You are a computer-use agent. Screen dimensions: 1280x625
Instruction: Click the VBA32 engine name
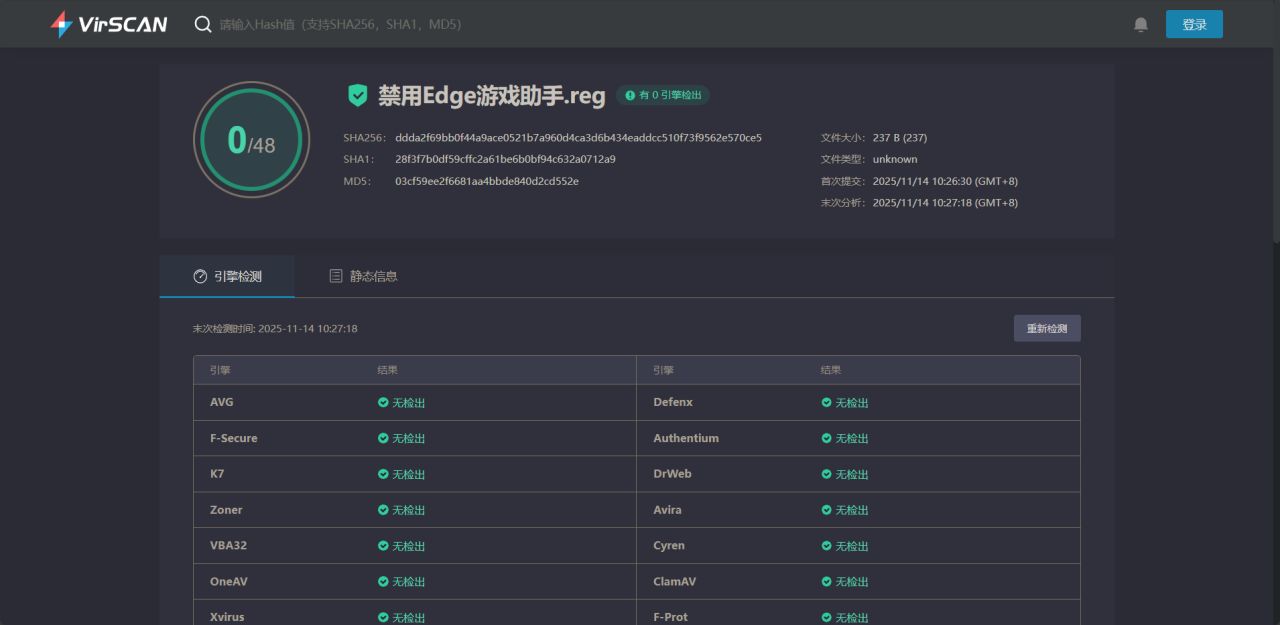228,546
